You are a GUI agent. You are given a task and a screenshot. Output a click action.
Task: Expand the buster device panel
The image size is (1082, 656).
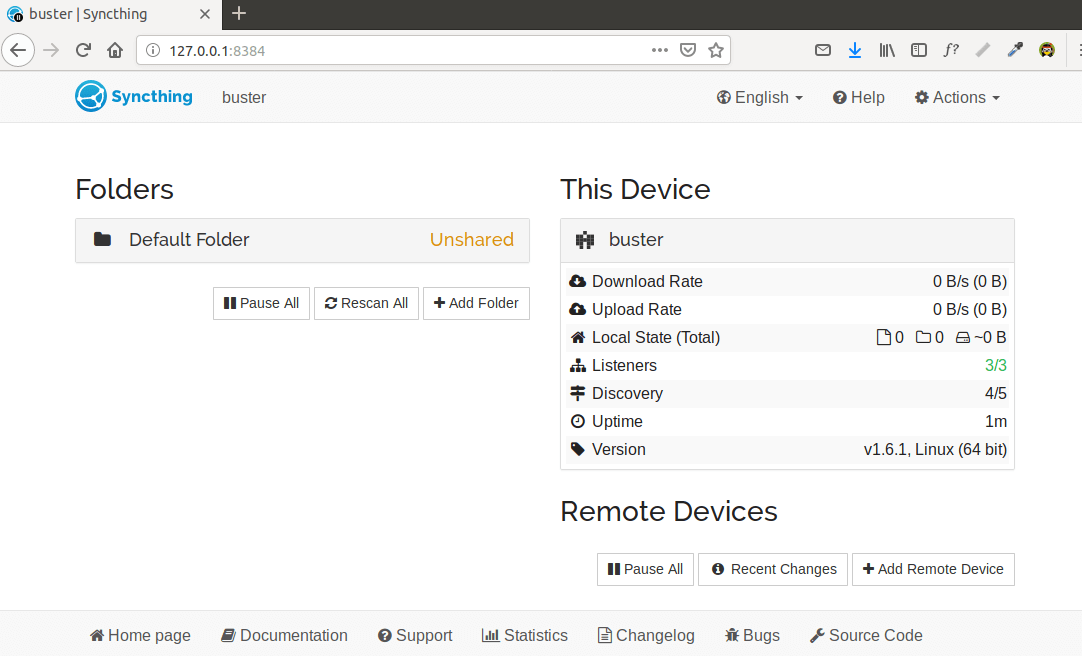787,240
